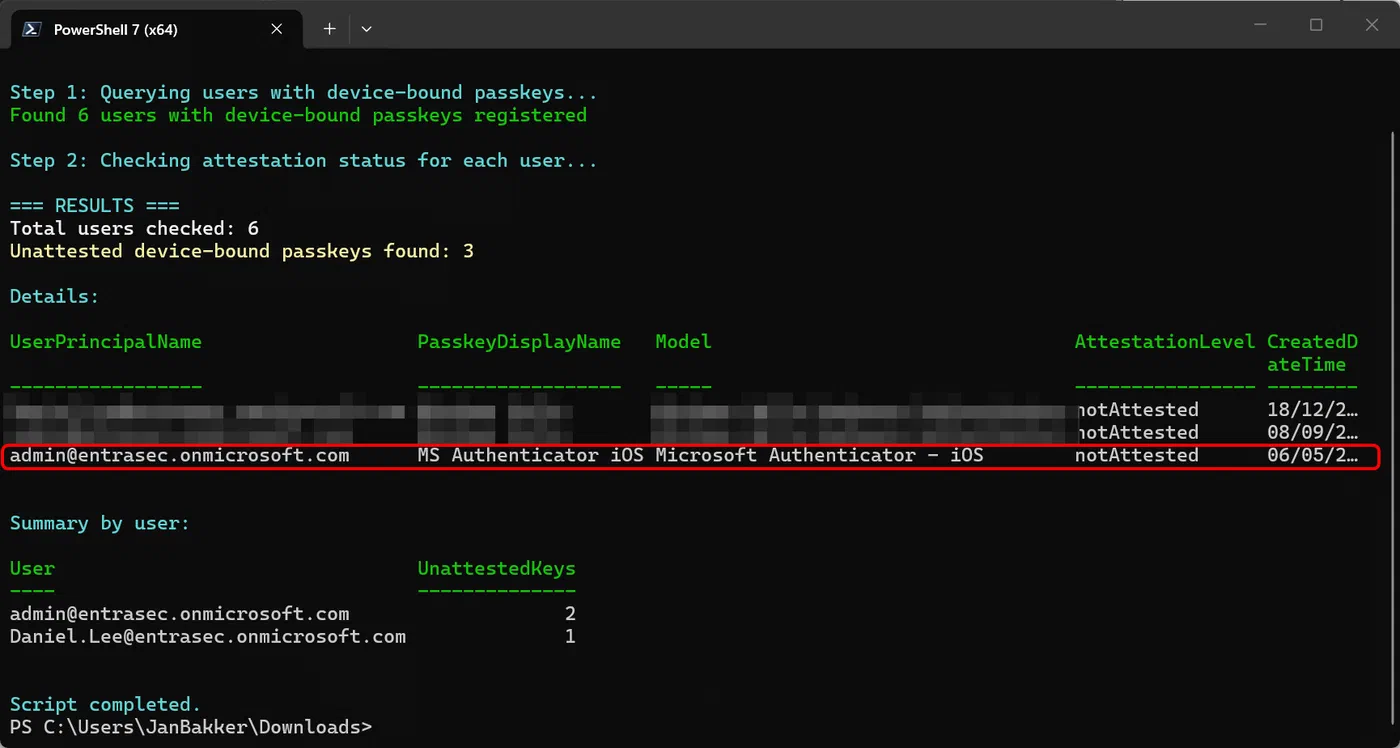
Task: Open a new terminal tab with plus
Action: tap(329, 29)
